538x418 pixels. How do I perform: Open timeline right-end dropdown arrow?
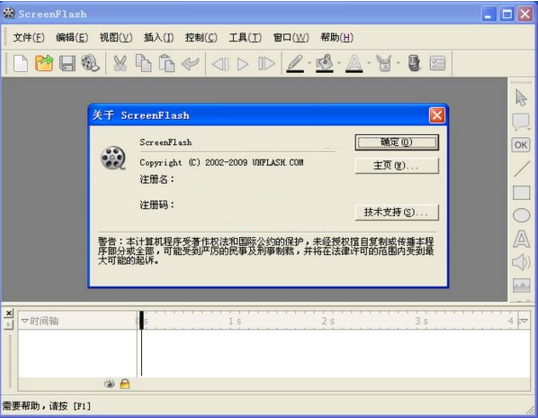pyautogui.click(x=524, y=321)
